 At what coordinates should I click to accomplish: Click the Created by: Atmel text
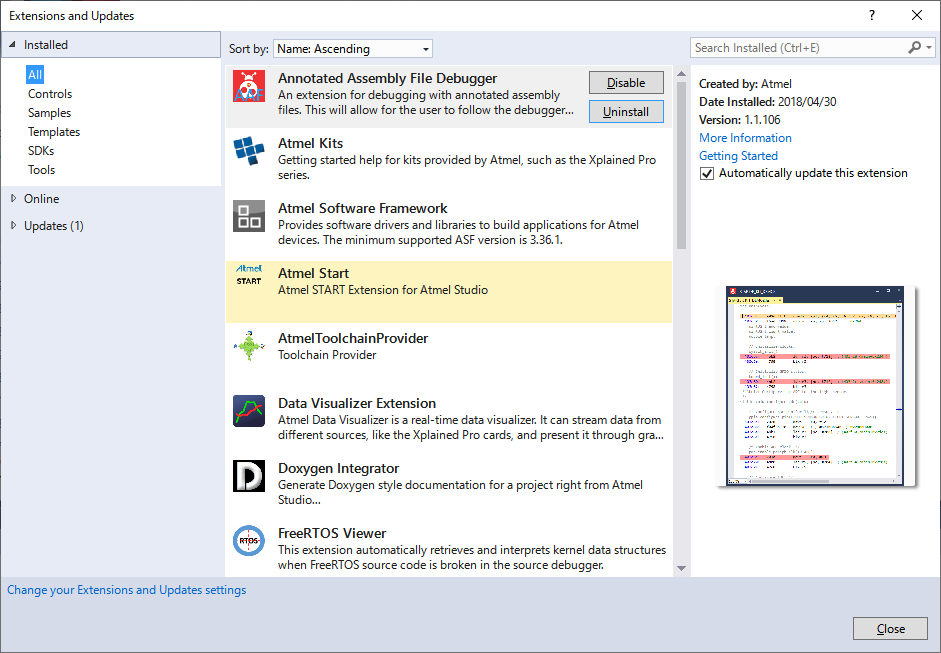745,83
